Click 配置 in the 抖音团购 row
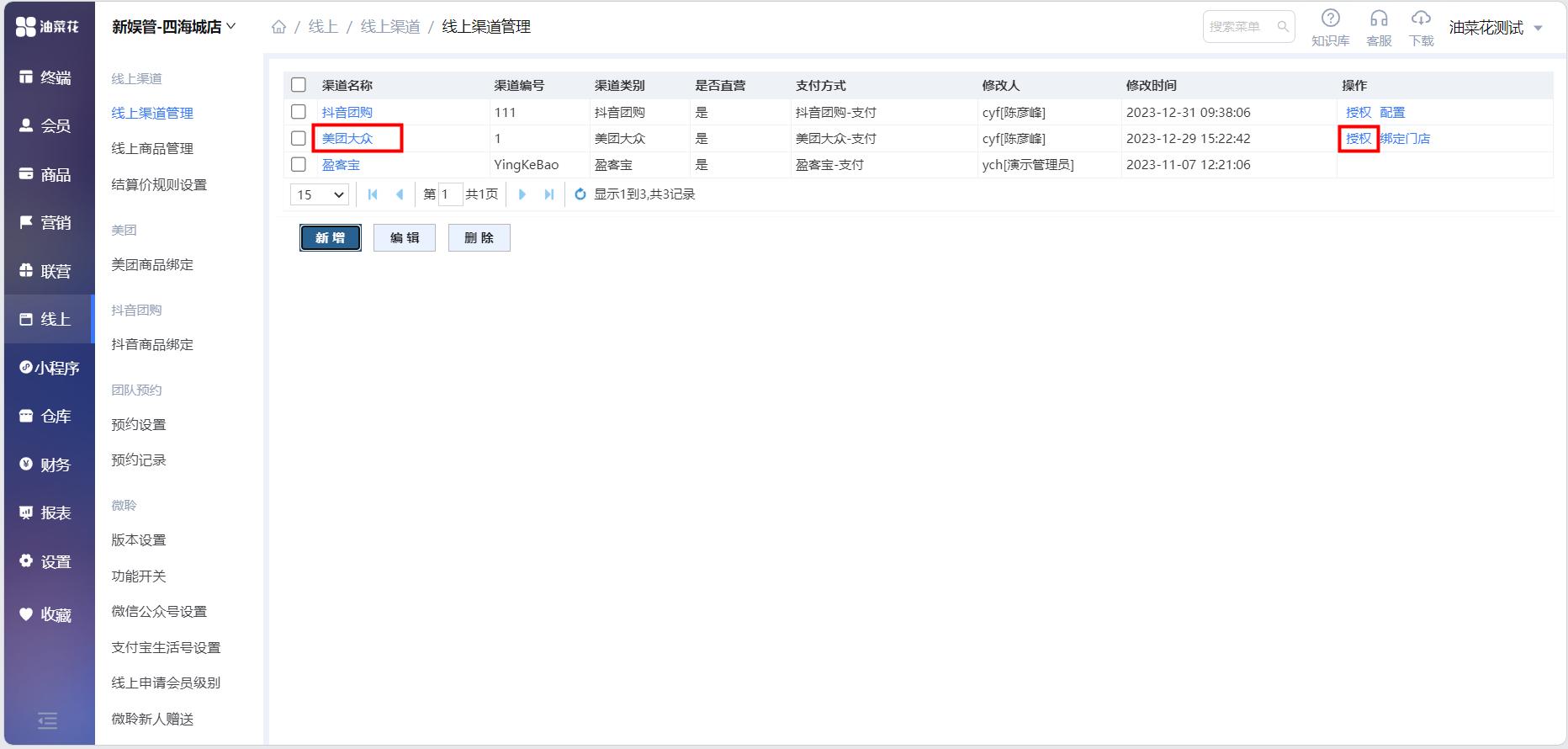 click(1392, 112)
